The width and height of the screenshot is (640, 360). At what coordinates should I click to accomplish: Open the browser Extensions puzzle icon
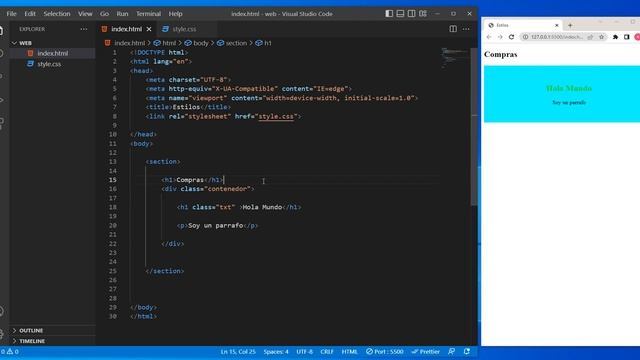(615, 37)
